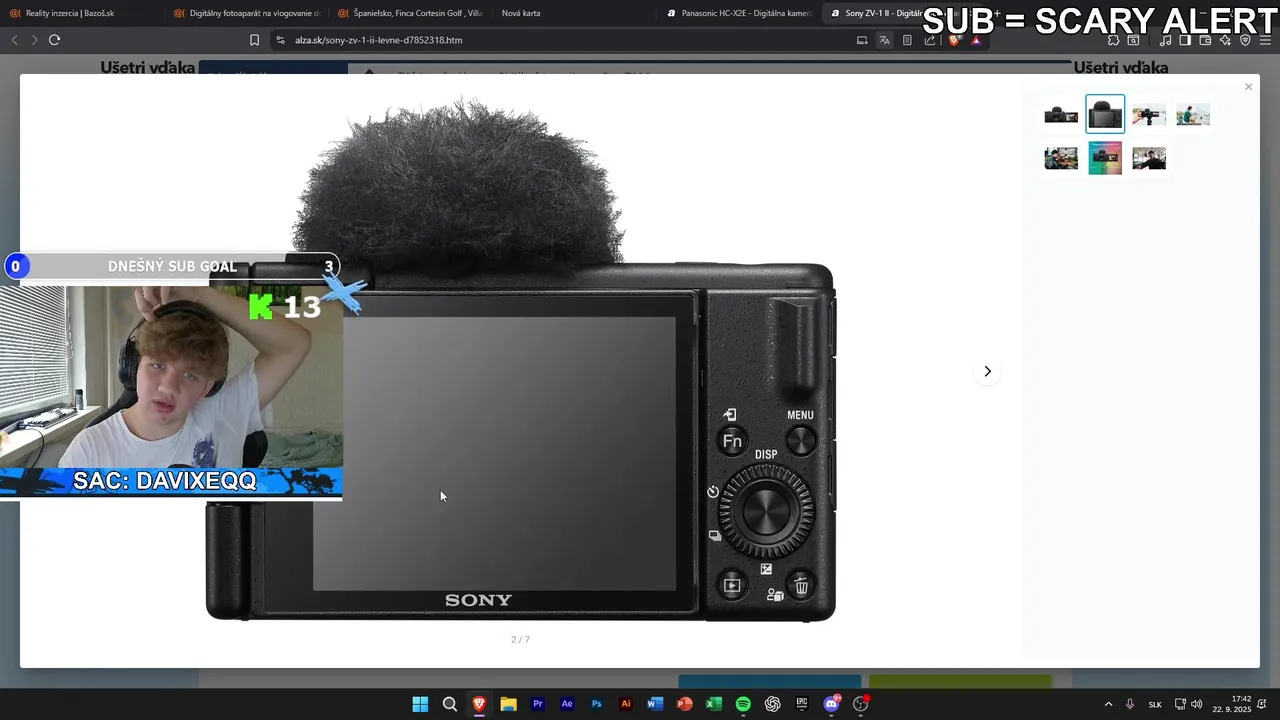The image size is (1280, 720).
Task: Open taskbar Search
Action: [x=450, y=704]
